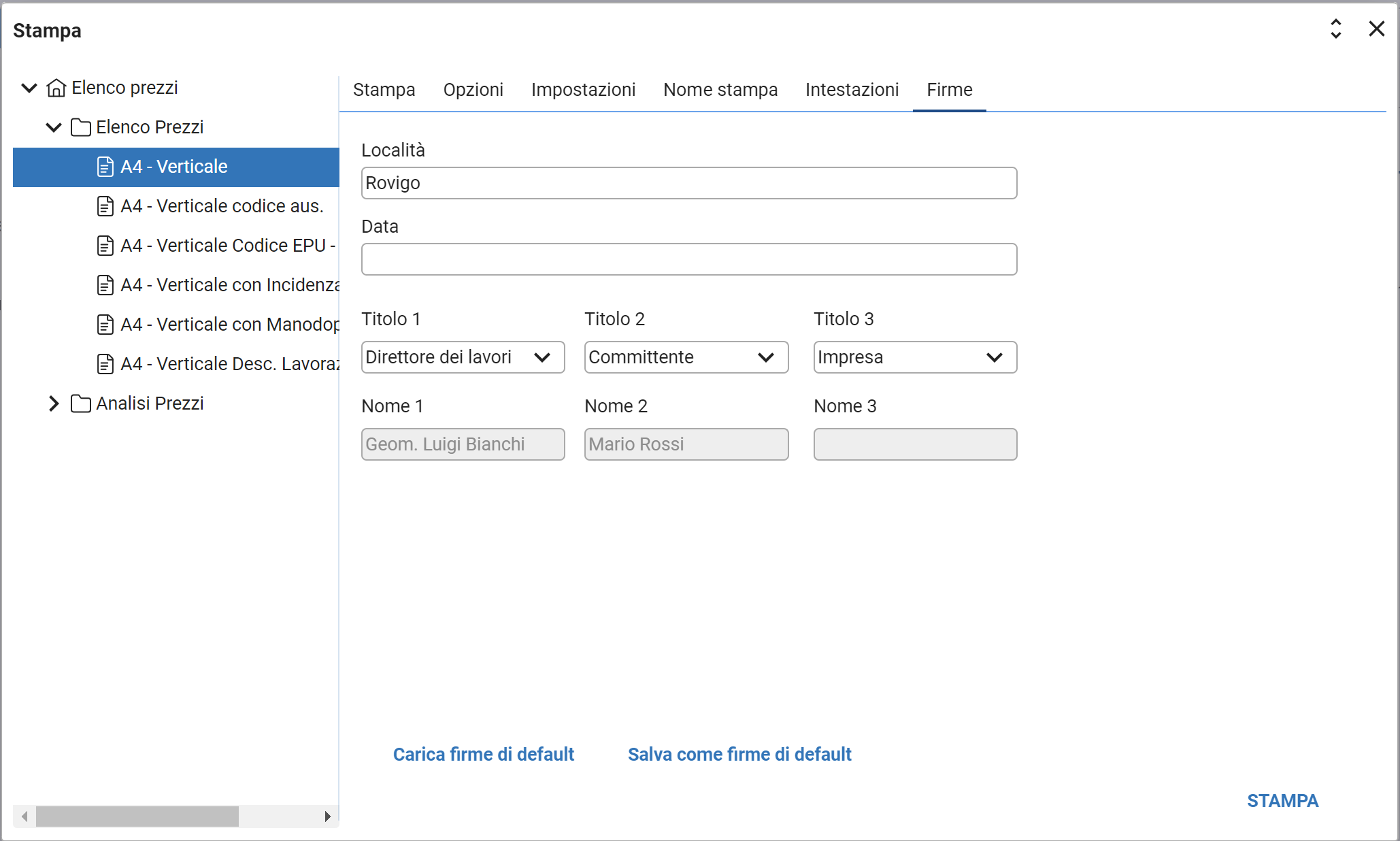Collapse the Elenco prezzi root node
1400x841 pixels.
pyautogui.click(x=29, y=88)
